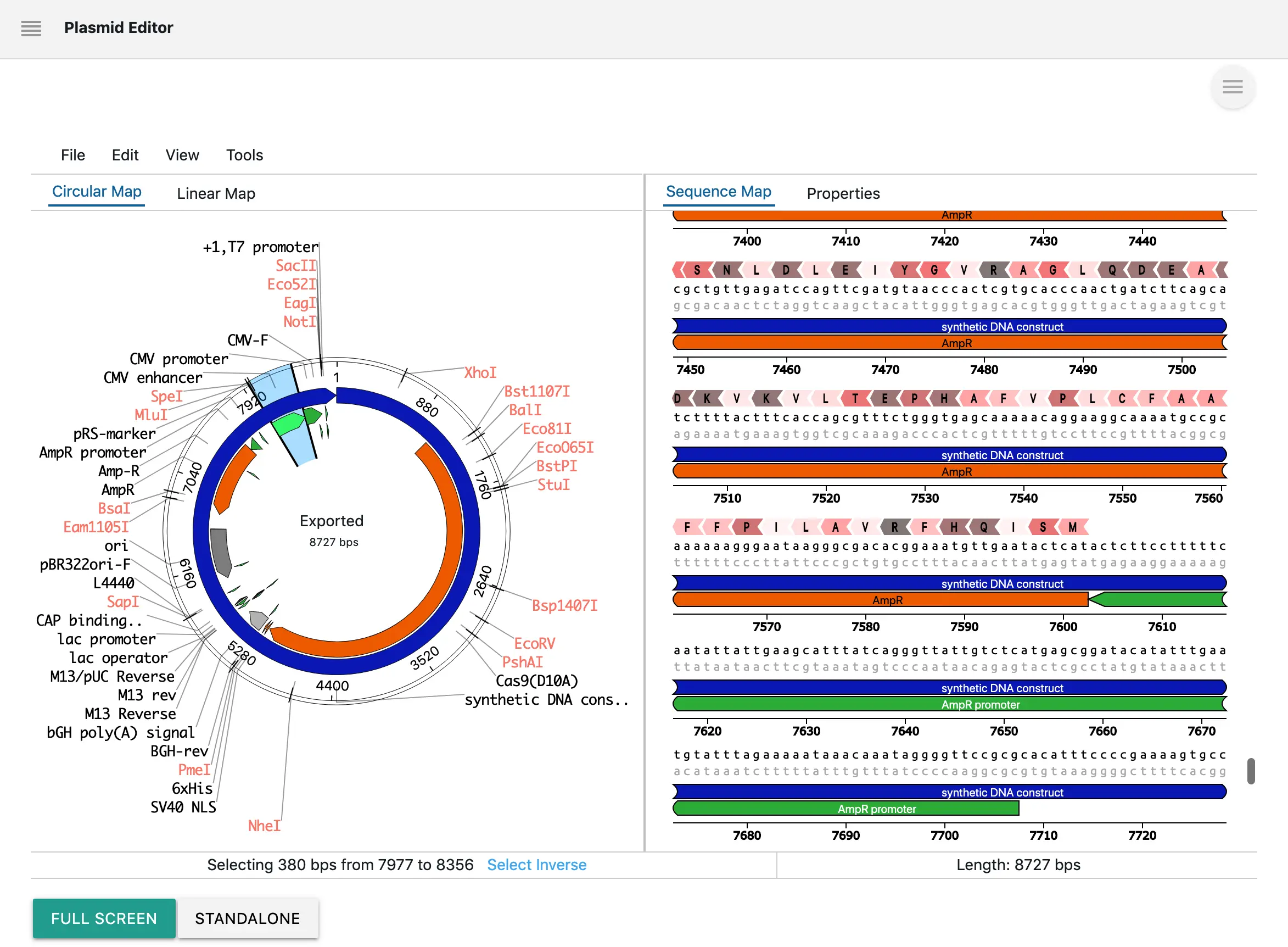Click the Select Inverse link
This screenshot has height=947, width=1288.
point(536,865)
